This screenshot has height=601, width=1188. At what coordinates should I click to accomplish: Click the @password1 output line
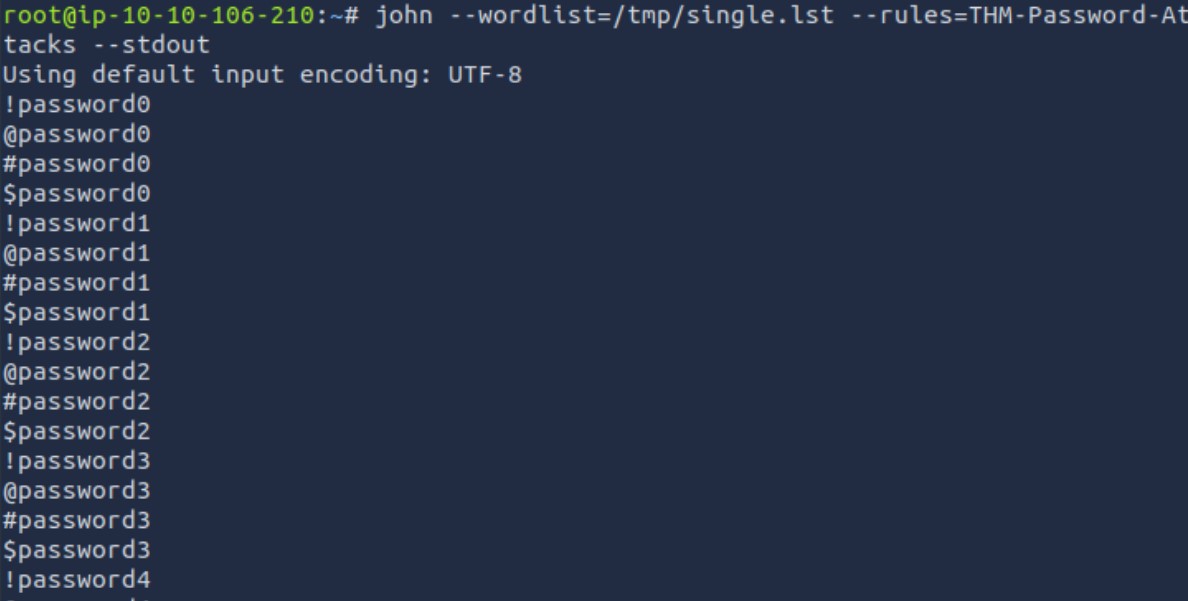pos(77,253)
